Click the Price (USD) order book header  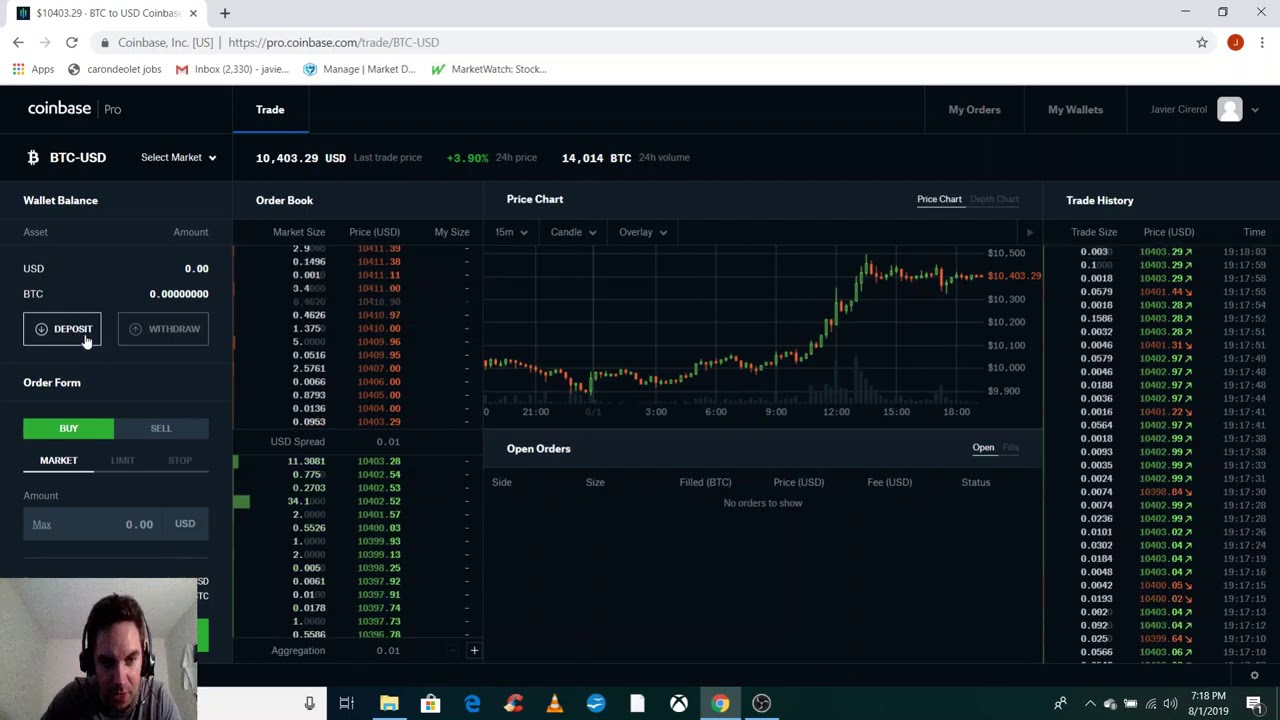point(374,232)
